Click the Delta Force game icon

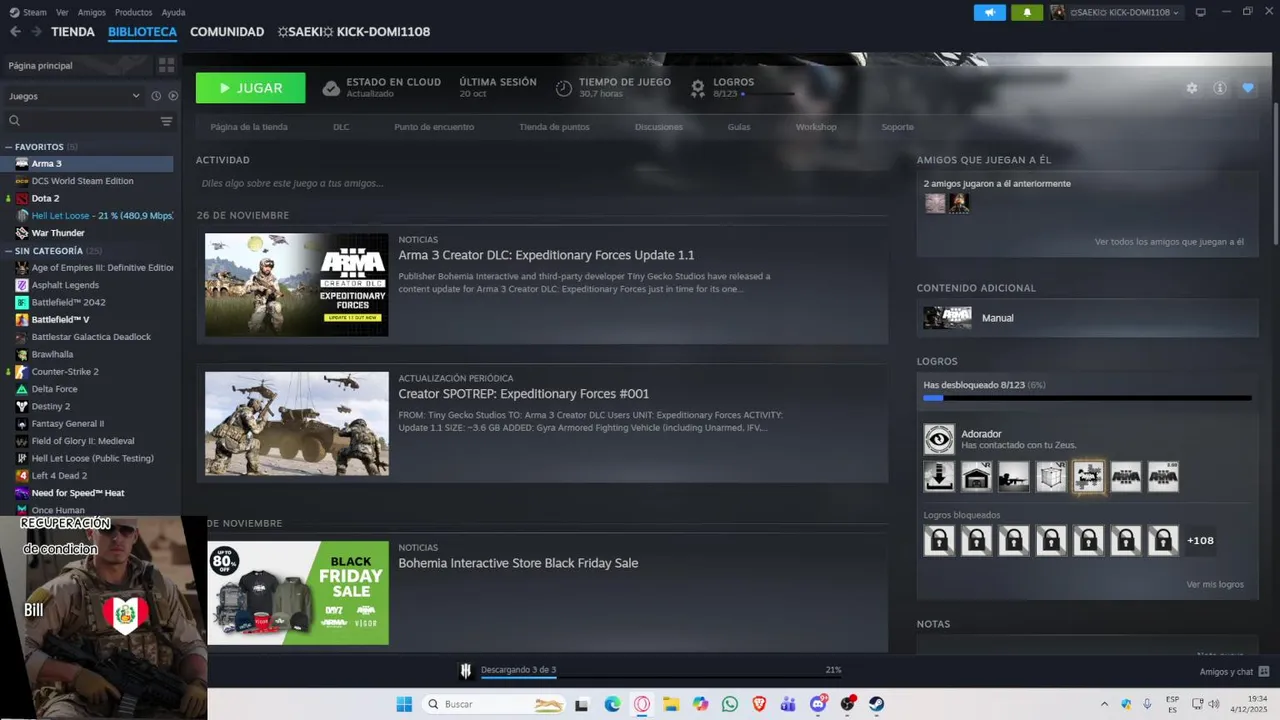(22, 389)
